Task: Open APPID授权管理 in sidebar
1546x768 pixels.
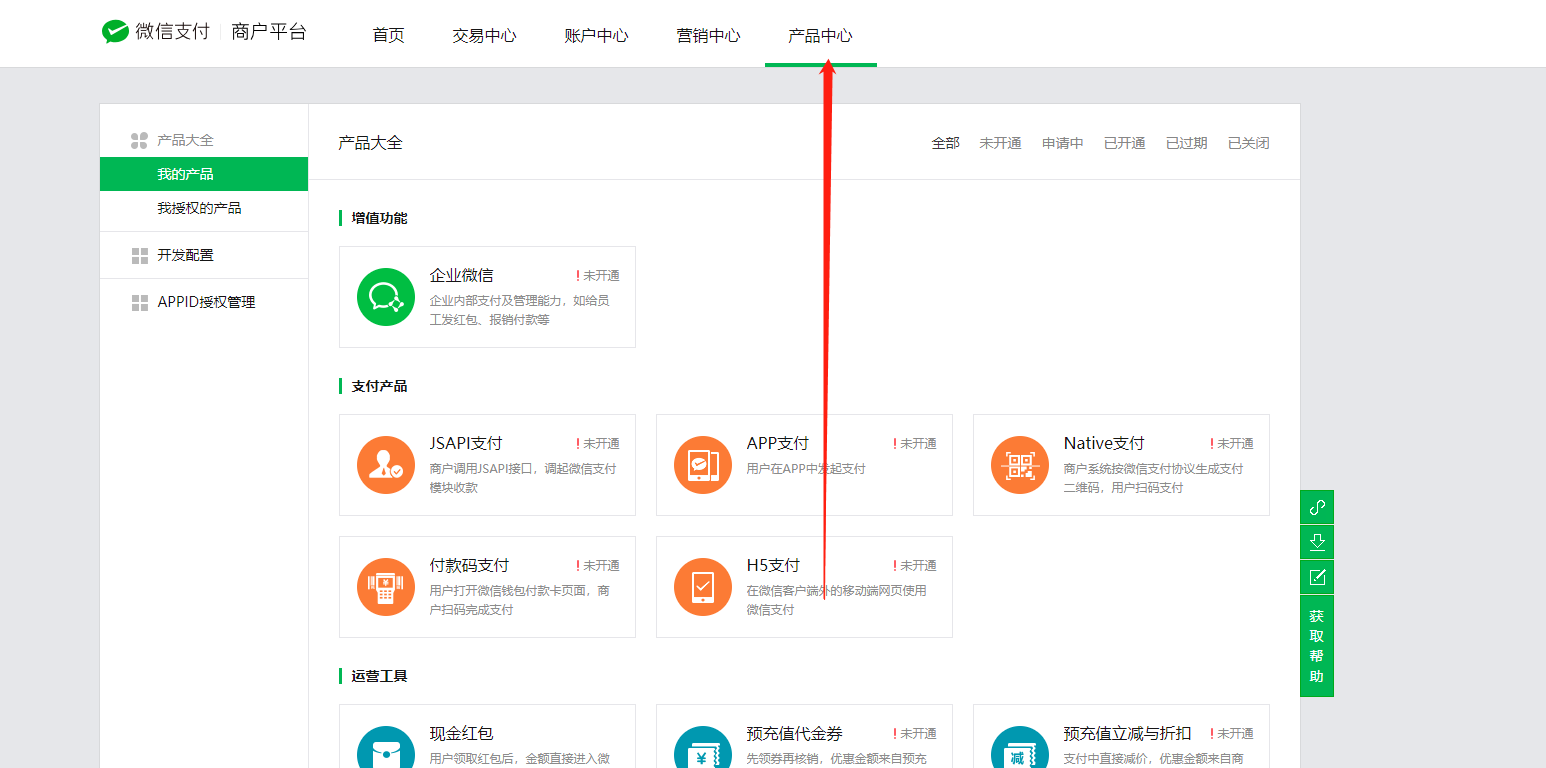Action: point(206,302)
